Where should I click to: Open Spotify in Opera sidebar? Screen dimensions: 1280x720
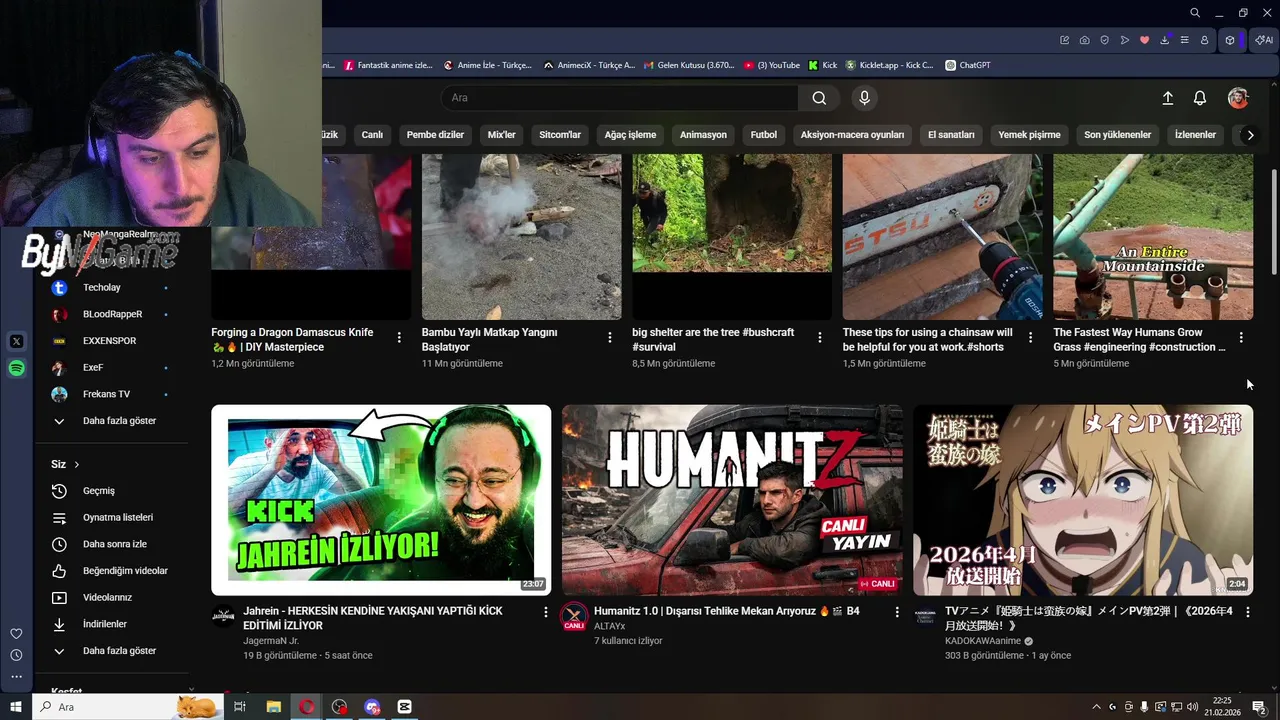[x=16, y=368]
